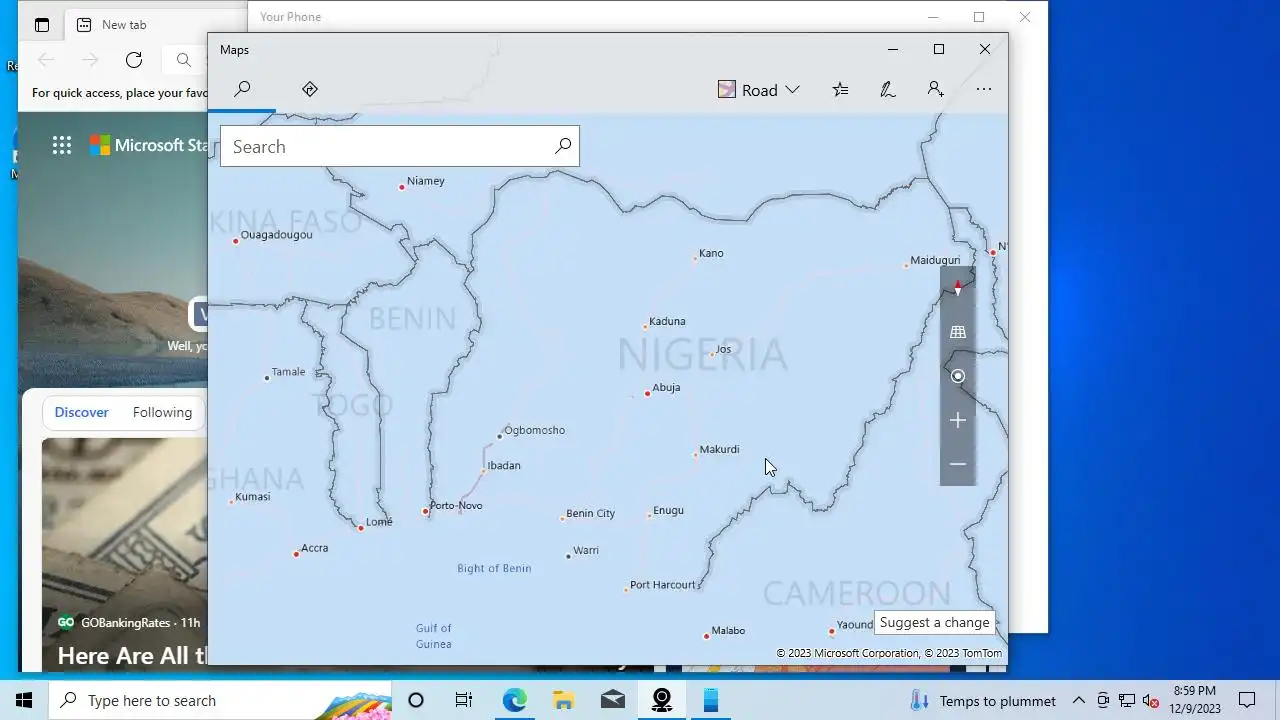Select Port Harcourt on the map
Screen dimensions: 1280x720
tap(662, 585)
